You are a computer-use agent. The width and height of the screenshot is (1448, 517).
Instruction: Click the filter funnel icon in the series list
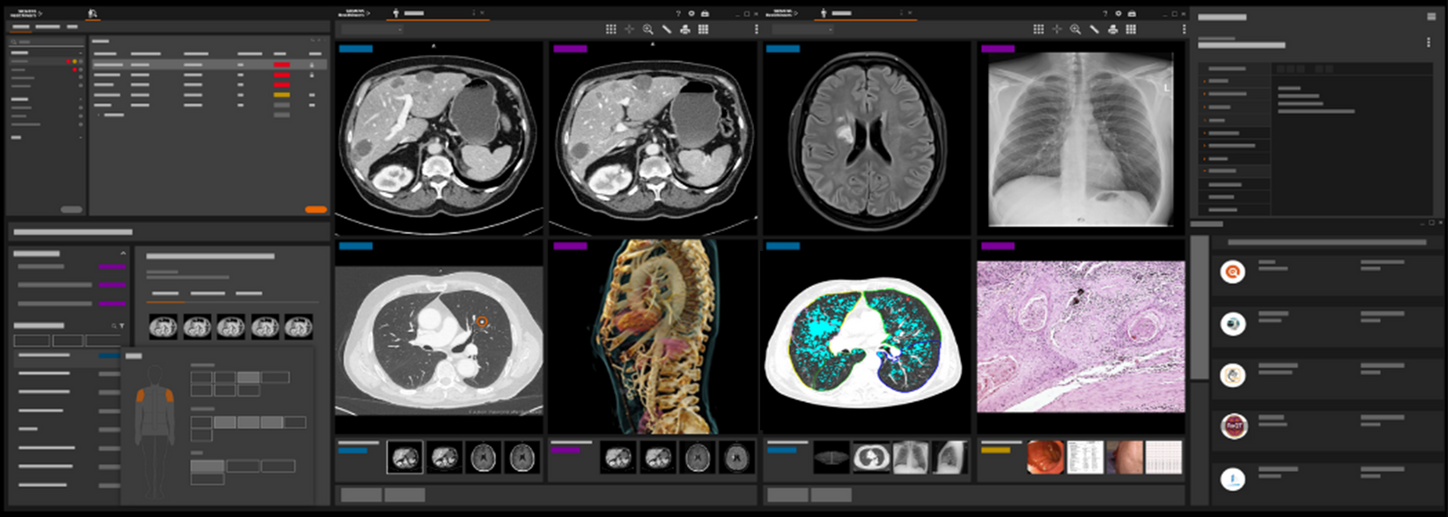tap(122, 326)
